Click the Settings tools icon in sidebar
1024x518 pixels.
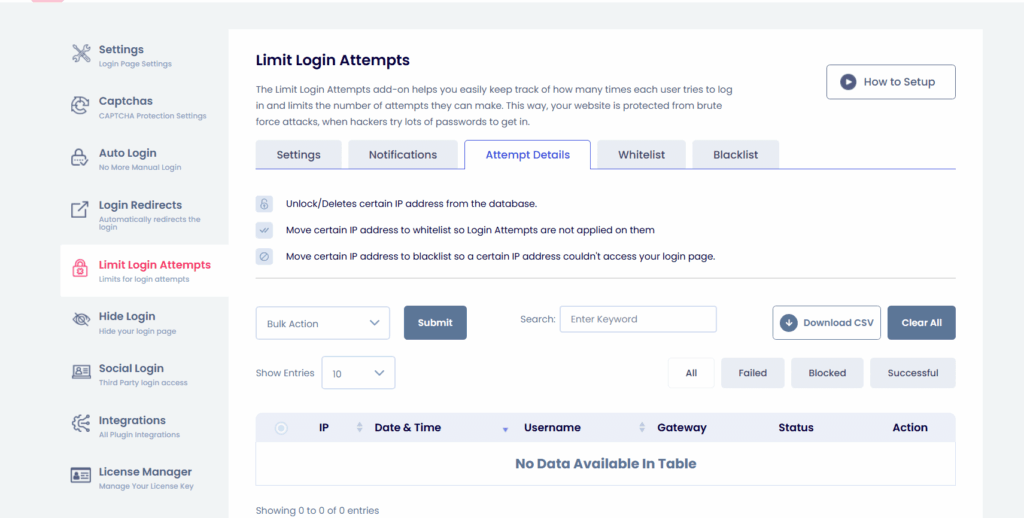81,54
